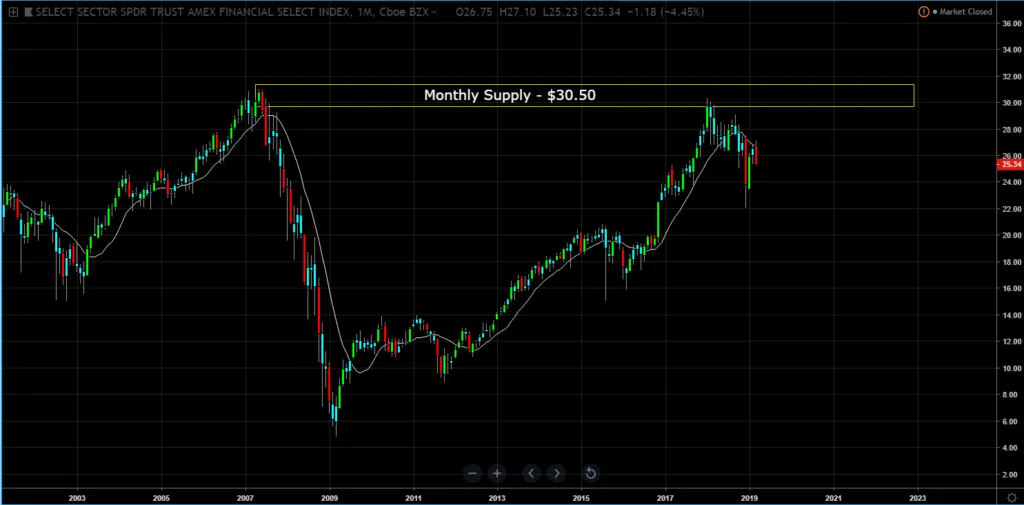Click the 2023 label on the time axis
Screen dimensions: 1024x505
918,496
